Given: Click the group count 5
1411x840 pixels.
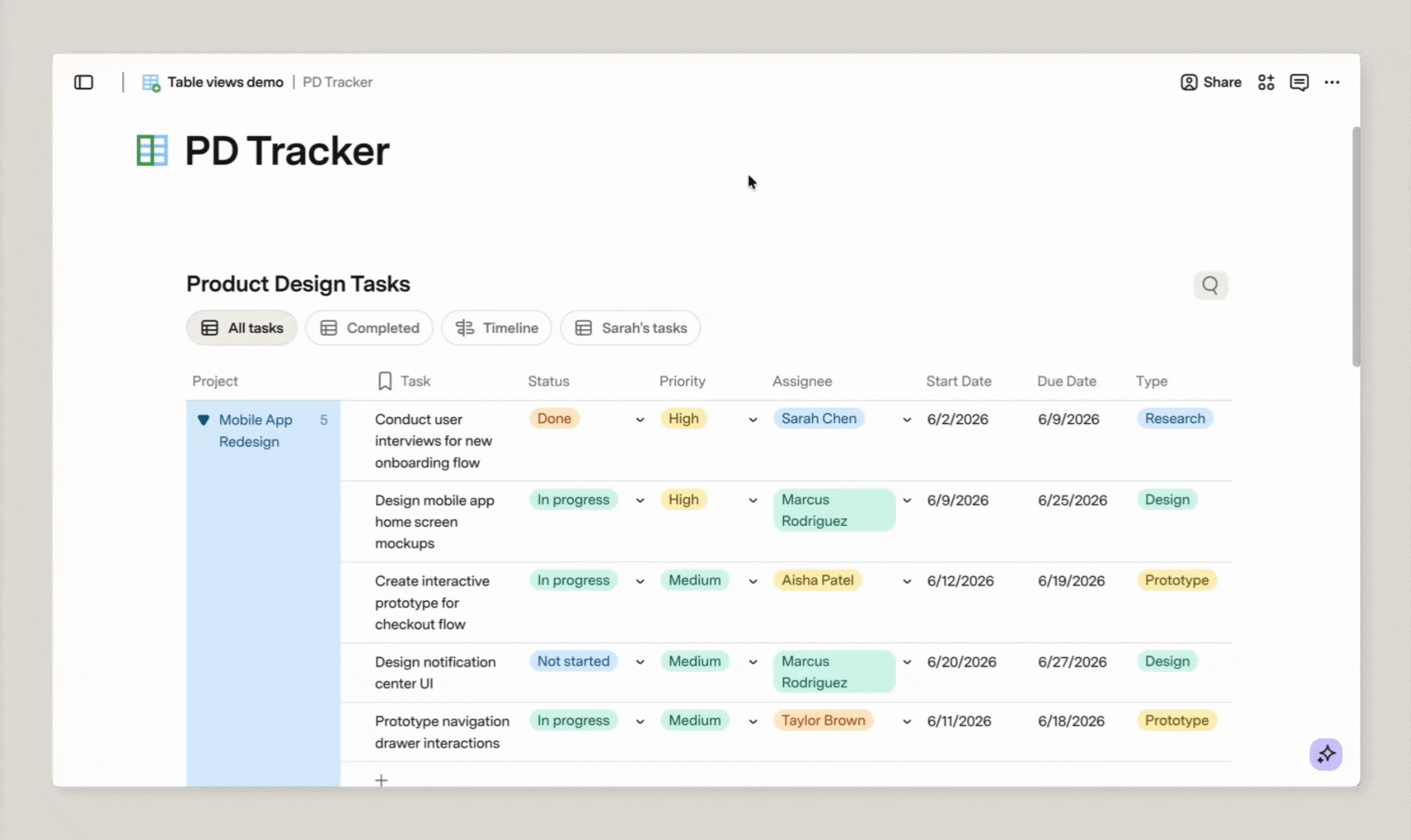Looking at the screenshot, I should [x=324, y=420].
